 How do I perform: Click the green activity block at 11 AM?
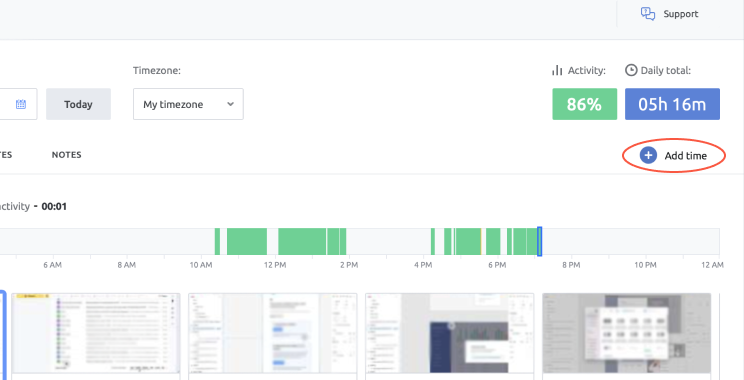click(247, 241)
